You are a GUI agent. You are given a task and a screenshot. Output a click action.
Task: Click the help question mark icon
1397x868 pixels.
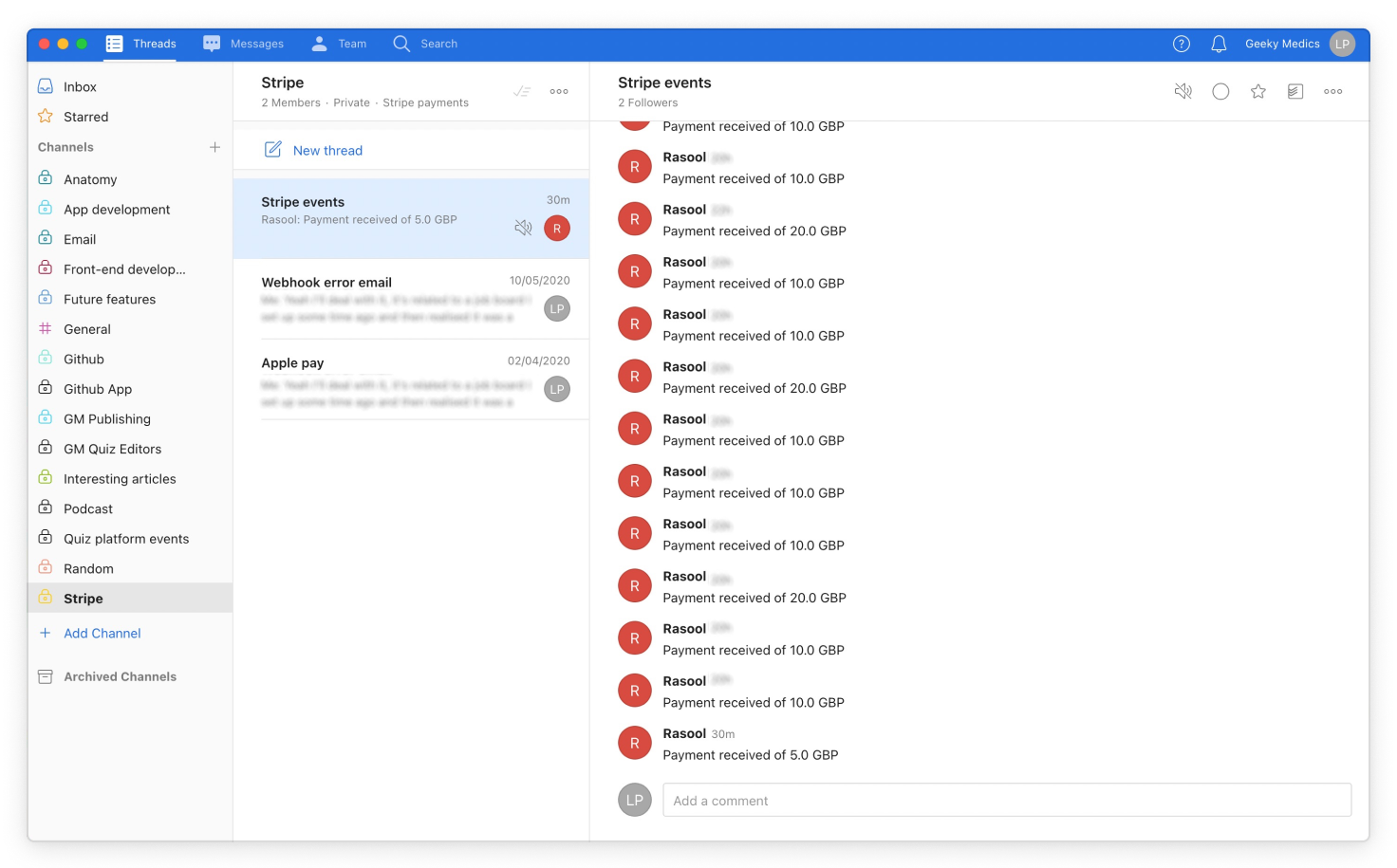(1182, 44)
